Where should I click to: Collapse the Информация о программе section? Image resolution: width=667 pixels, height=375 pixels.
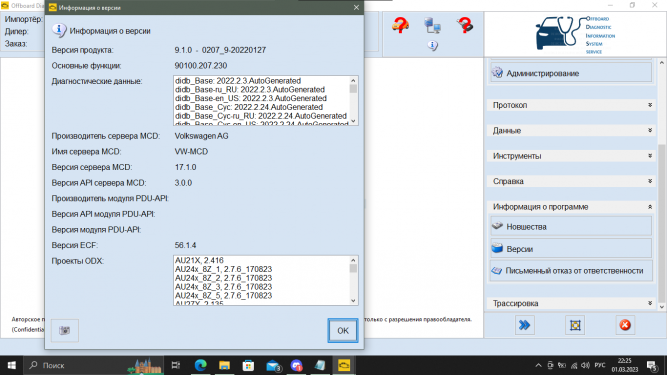click(571, 207)
